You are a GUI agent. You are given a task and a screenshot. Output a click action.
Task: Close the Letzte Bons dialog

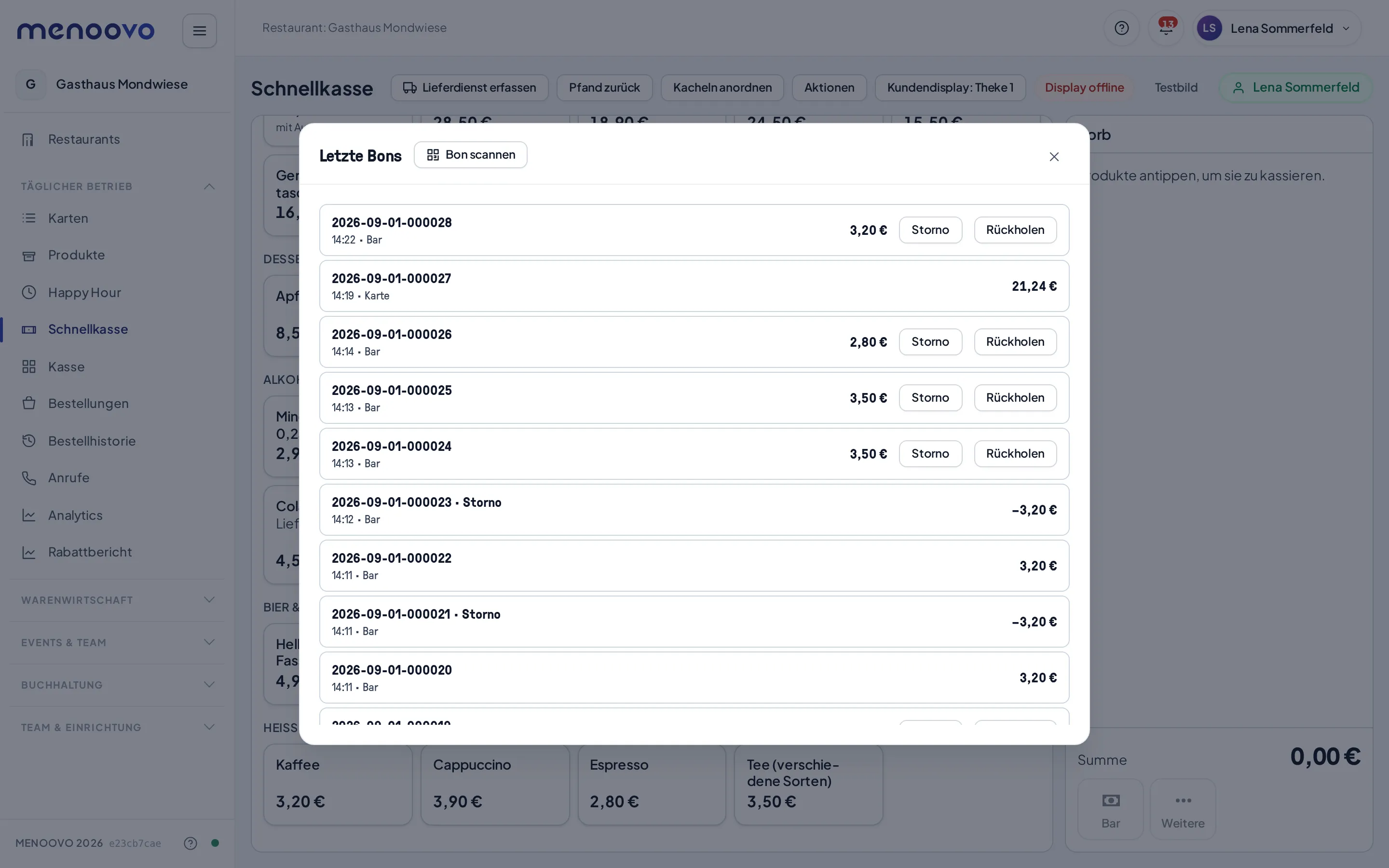(x=1054, y=157)
